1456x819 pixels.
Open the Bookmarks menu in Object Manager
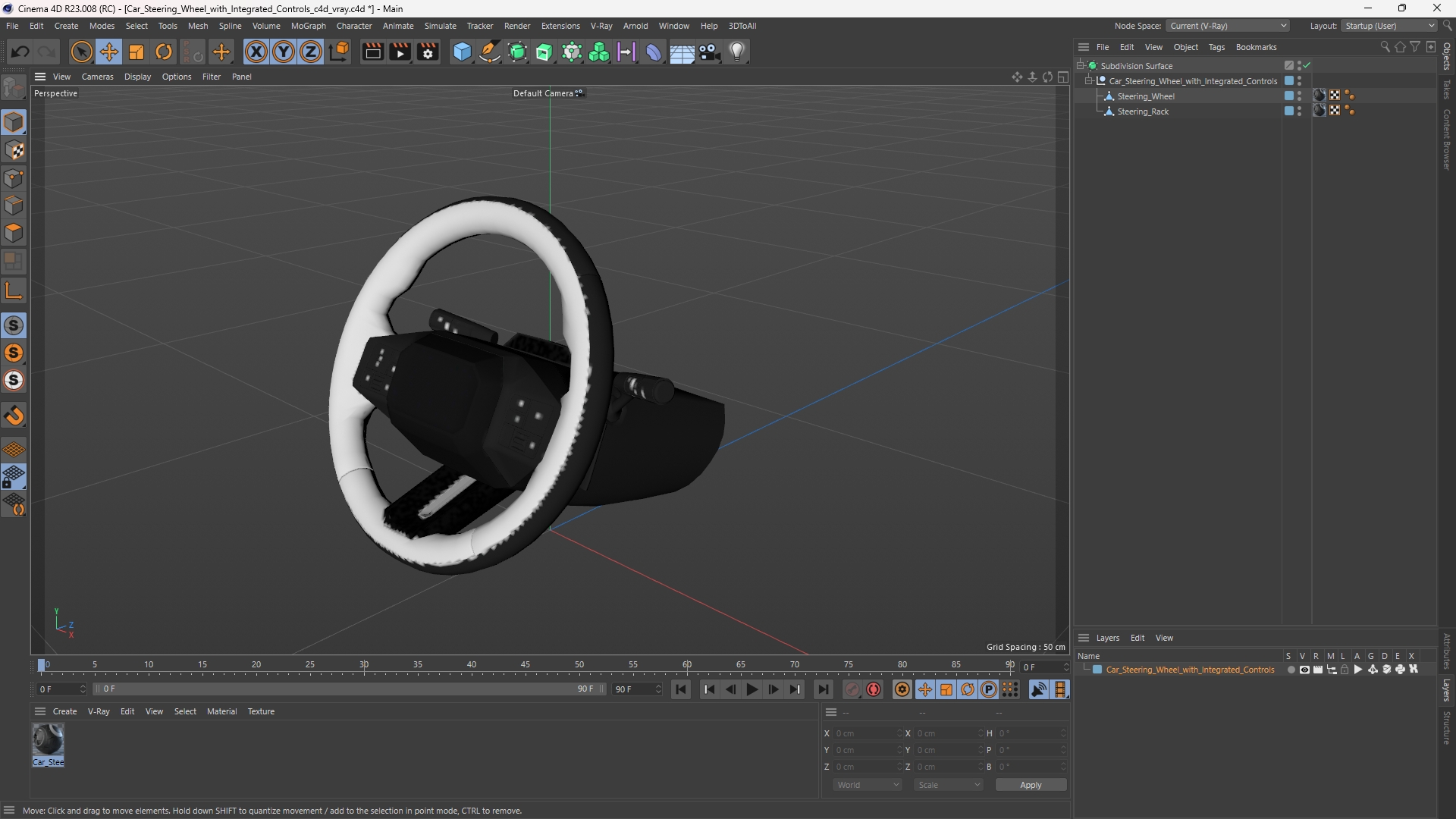click(x=1256, y=47)
